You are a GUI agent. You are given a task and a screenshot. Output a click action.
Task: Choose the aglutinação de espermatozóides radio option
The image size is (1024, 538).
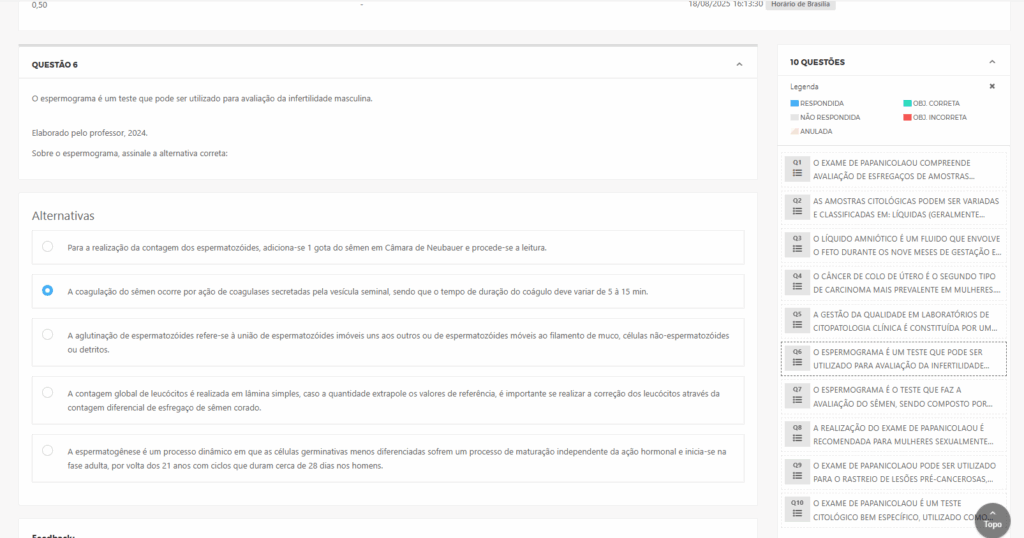pos(48,335)
